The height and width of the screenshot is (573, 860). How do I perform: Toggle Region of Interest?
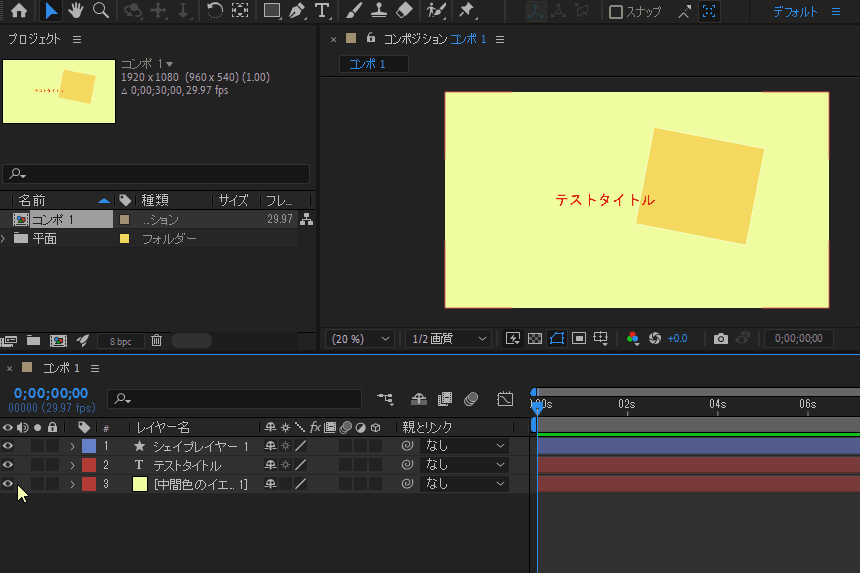579,338
